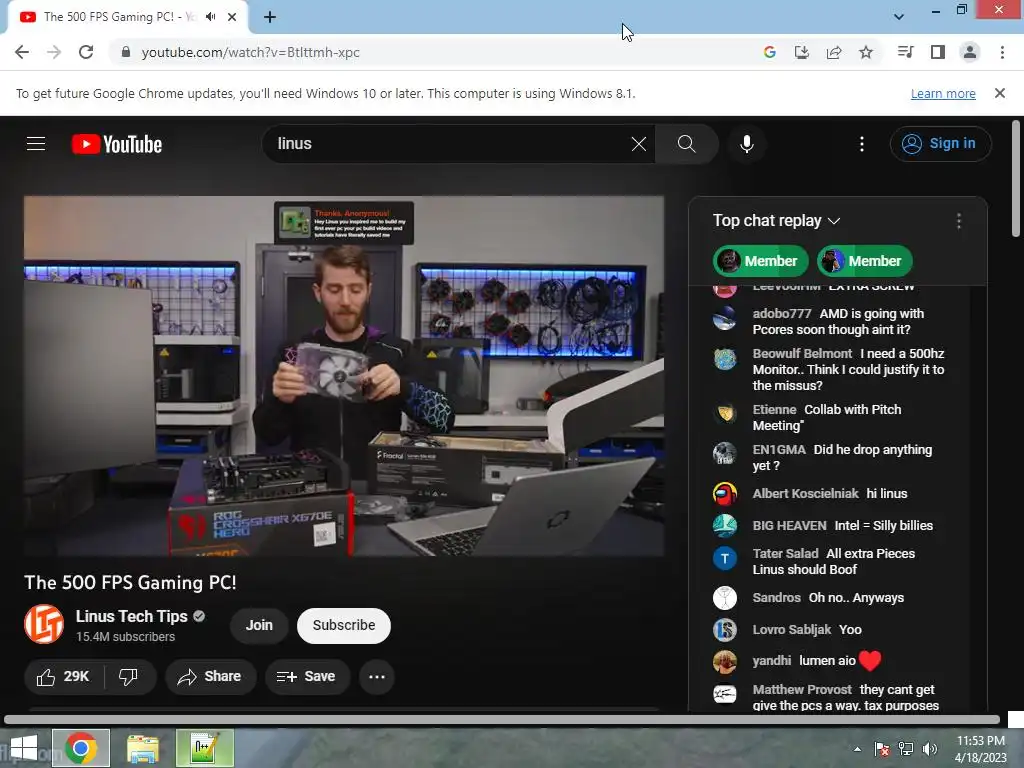Open YouTube settings three-dot menu
The width and height of the screenshot is (1024, 768).
pos(861,144)
